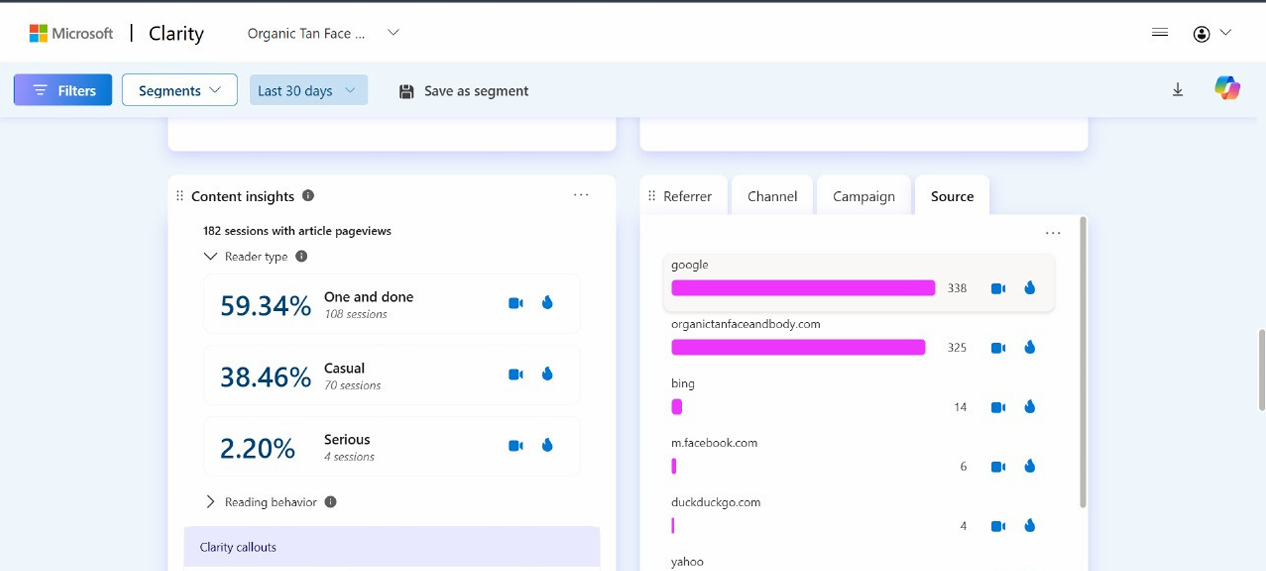Click the 182 sessions with article pageviews text
Viewport: 1266px width, 571px height.
297,231
